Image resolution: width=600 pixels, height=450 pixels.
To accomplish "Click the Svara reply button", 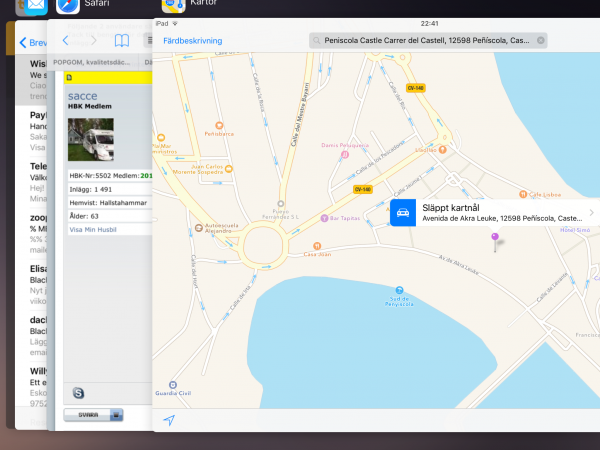I will [x=92, y=414].
